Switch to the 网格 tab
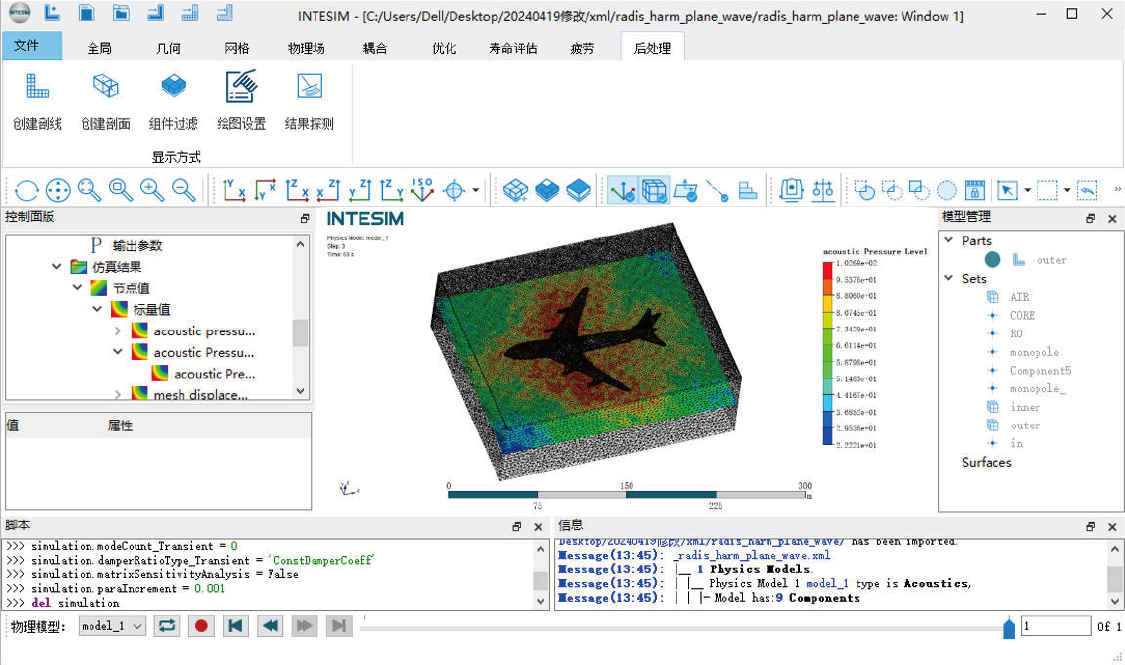1125x665 pixels. pos(236,48)
